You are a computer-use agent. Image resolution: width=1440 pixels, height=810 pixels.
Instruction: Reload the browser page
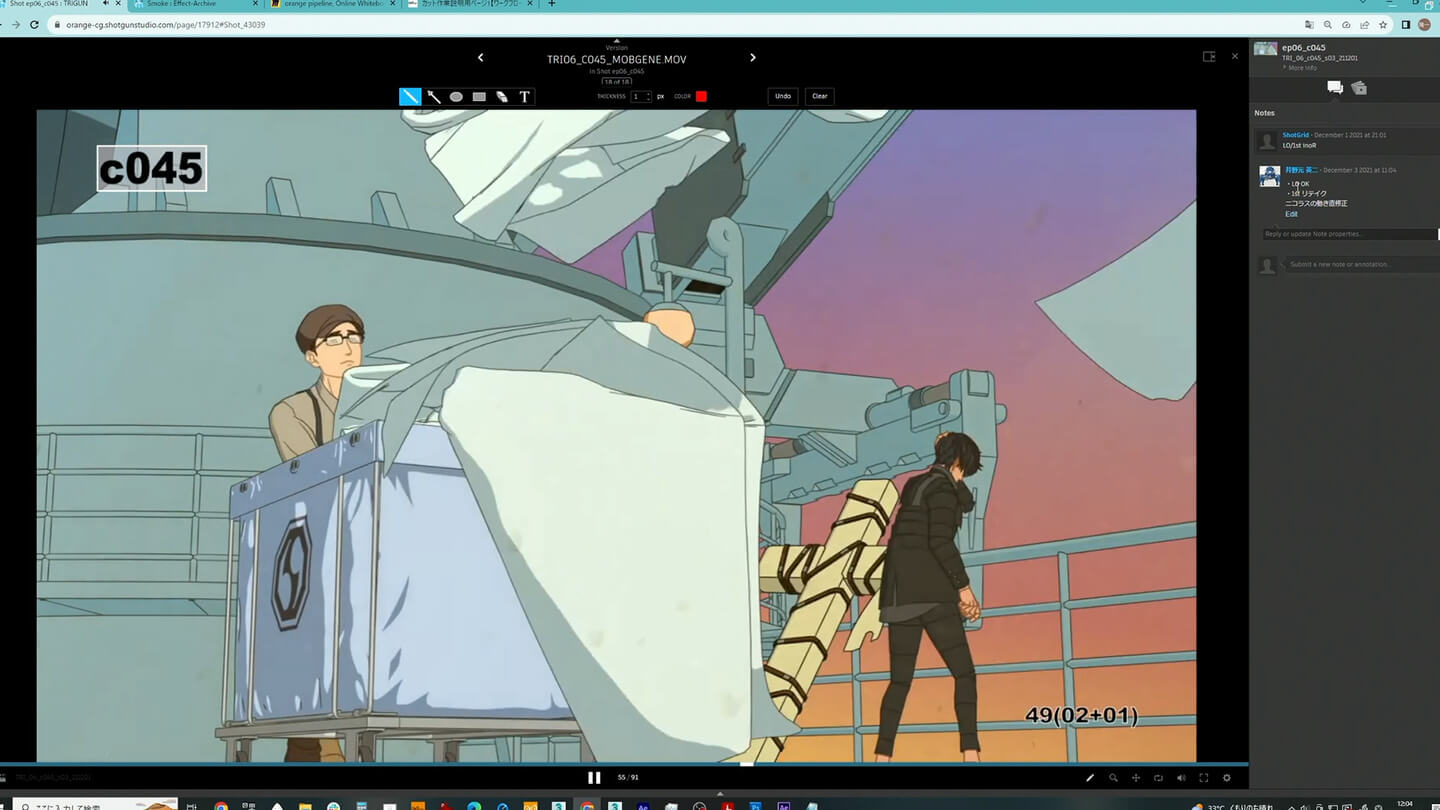pyautogui.click(x=32, y=24)
